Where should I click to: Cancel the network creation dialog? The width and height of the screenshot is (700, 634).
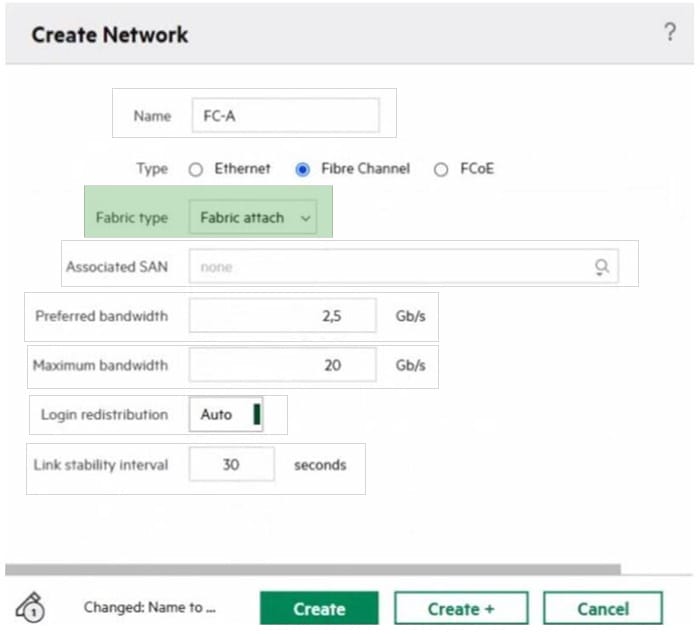[x=602, y=608]
